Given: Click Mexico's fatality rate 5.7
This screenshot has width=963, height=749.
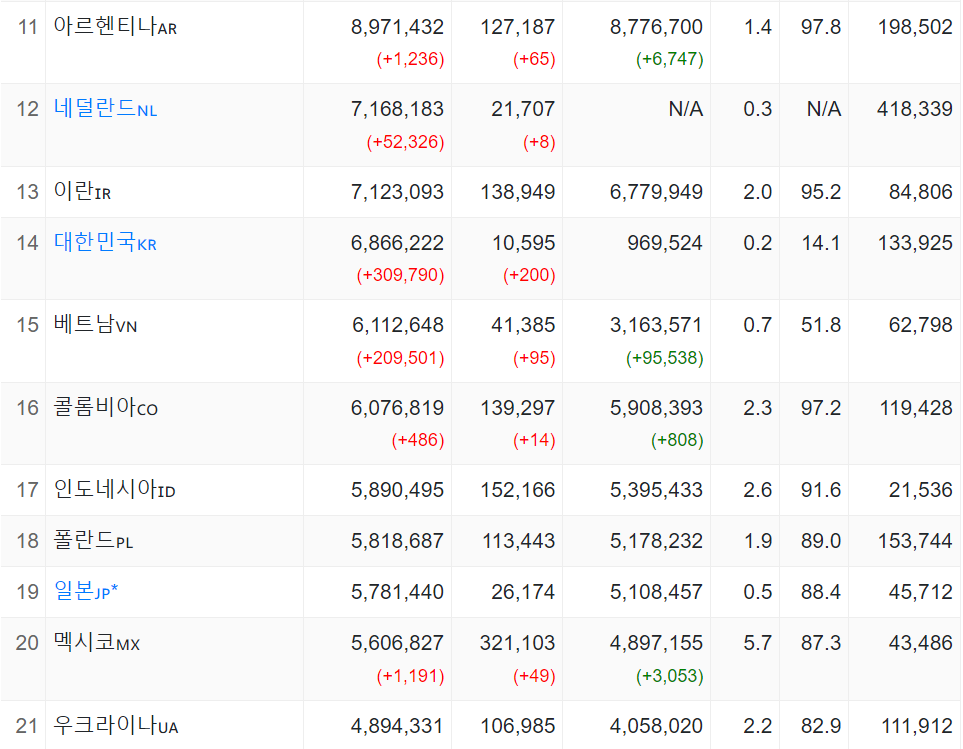Looking at the screenshot, I should point(757,643).
